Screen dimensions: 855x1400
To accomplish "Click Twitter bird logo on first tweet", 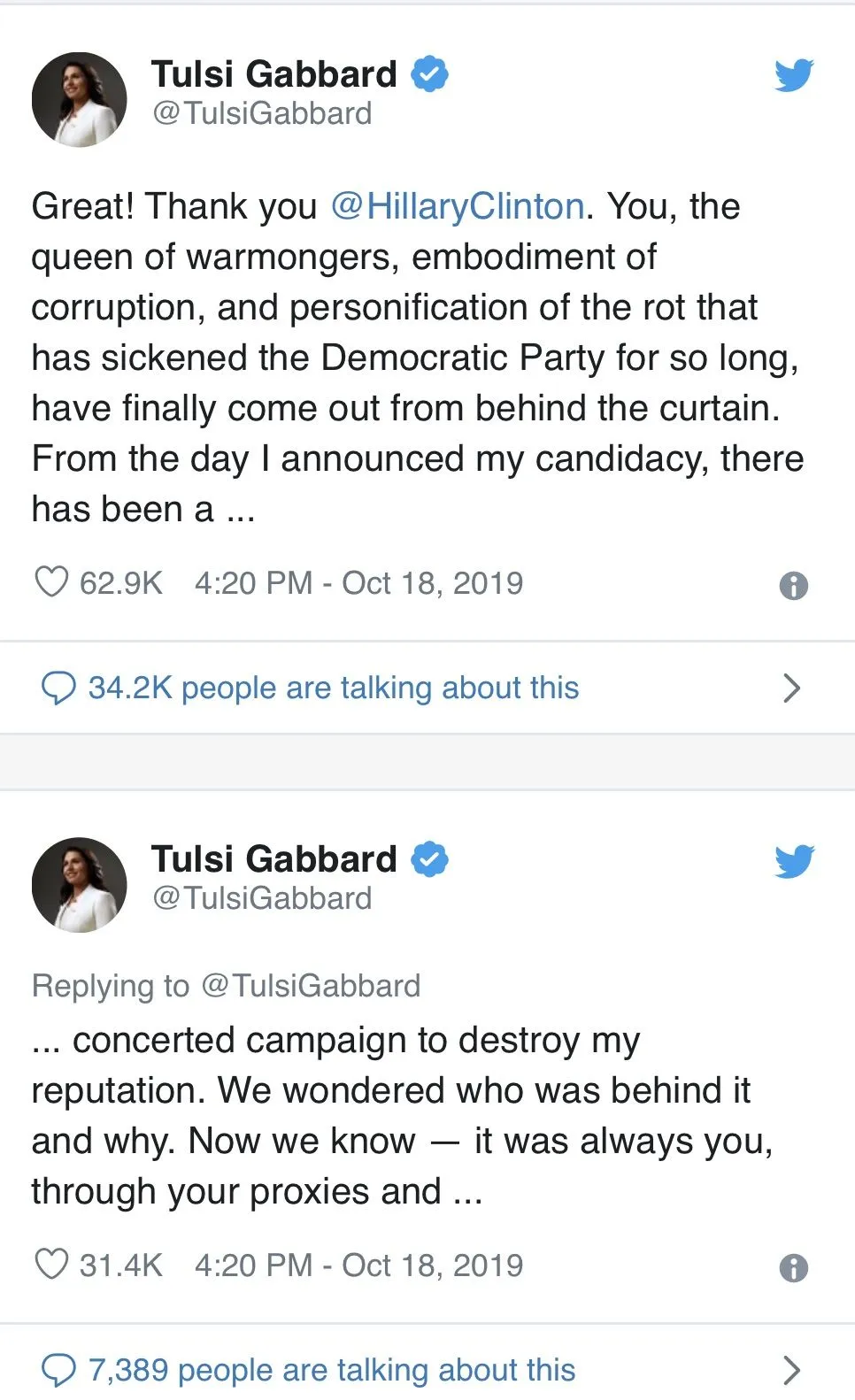I will (793, 75).
